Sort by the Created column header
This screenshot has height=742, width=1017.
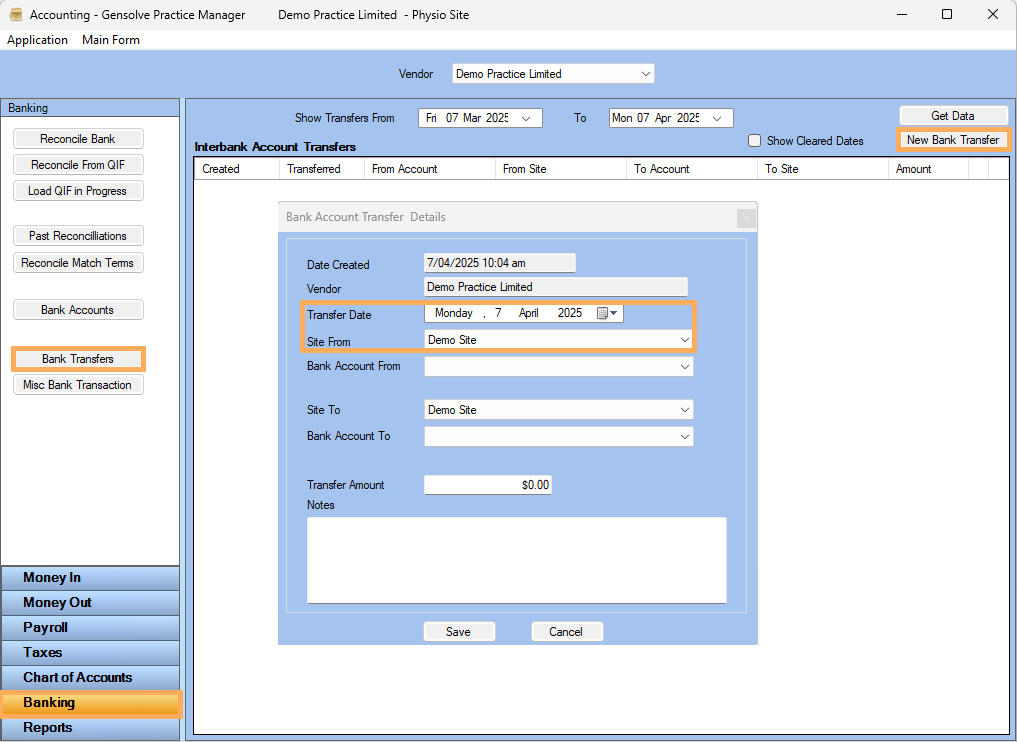pos(237,169)
